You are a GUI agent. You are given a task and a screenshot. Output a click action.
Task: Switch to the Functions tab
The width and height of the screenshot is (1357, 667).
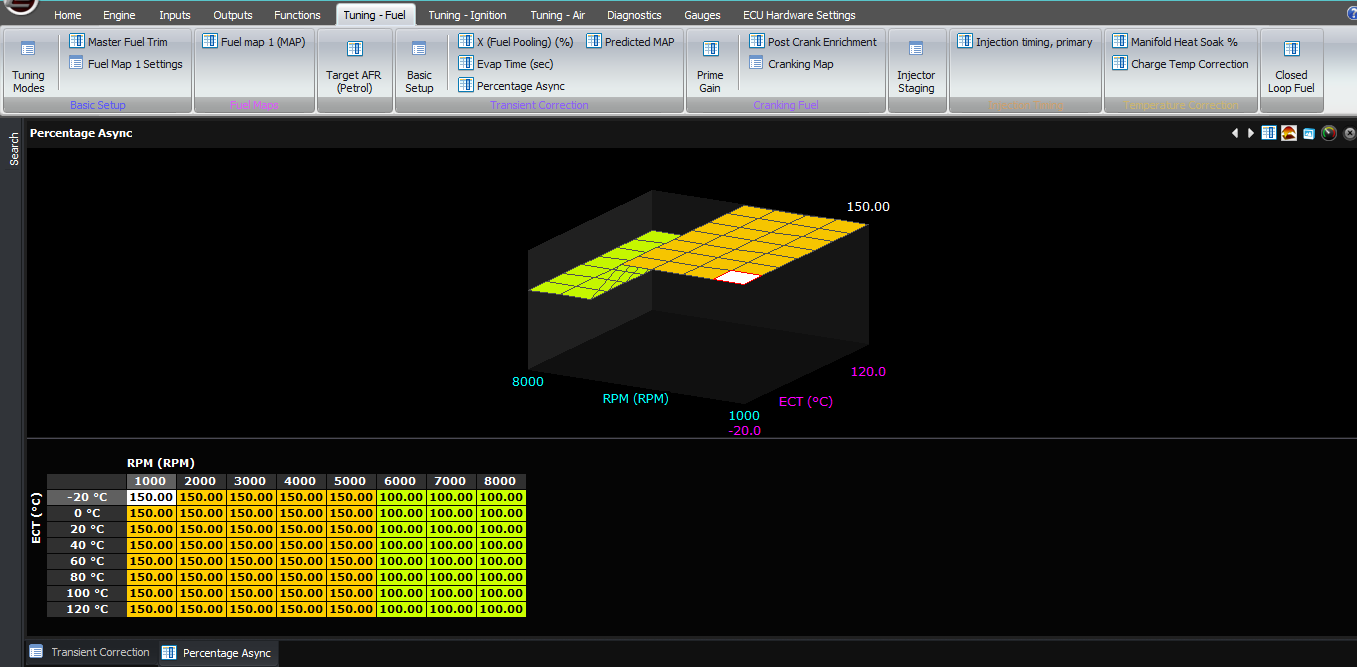pos(297,15)
